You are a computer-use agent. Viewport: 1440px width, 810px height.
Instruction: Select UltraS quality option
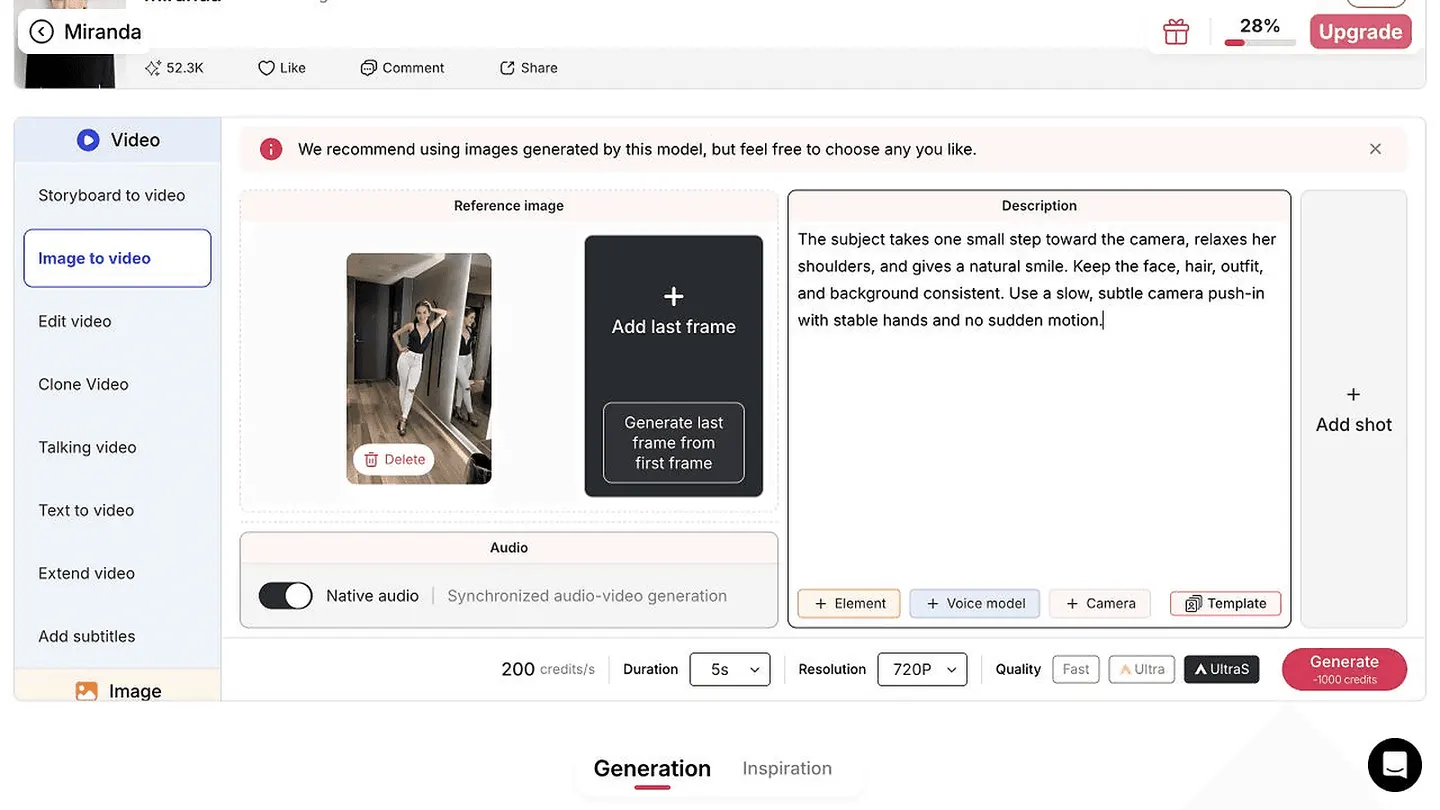1221,669
